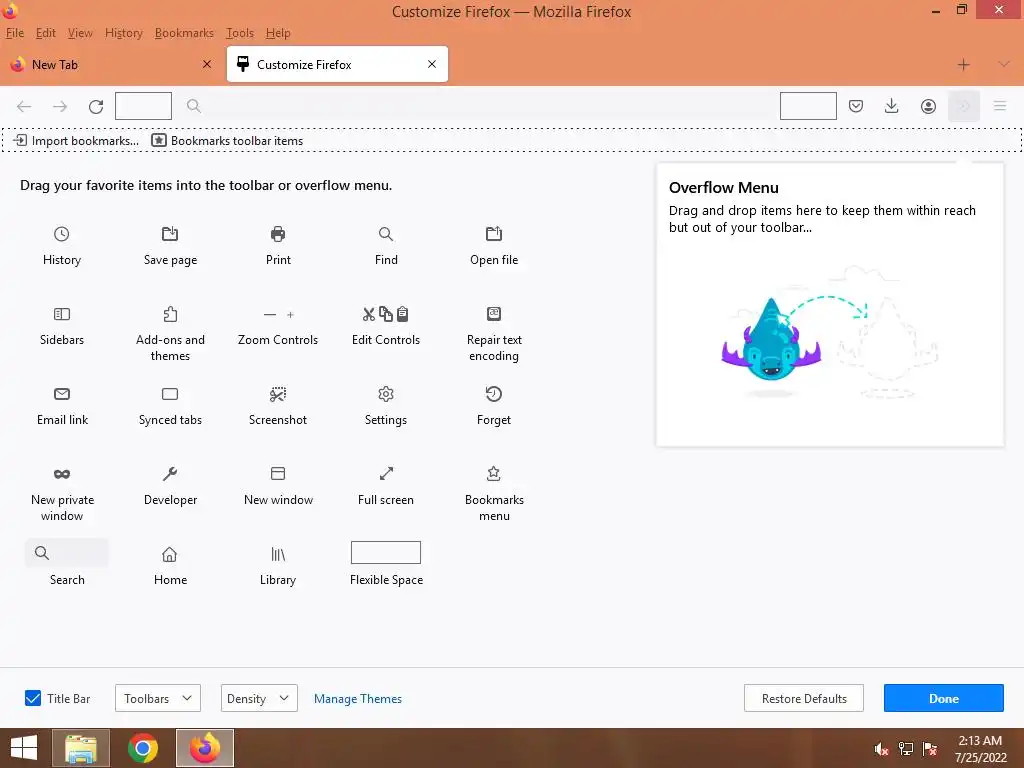Viewport: 1024px width, 768px height.
Task: Open the Bookmarks menu in menu bar
Action: click(x=184, y=33)
